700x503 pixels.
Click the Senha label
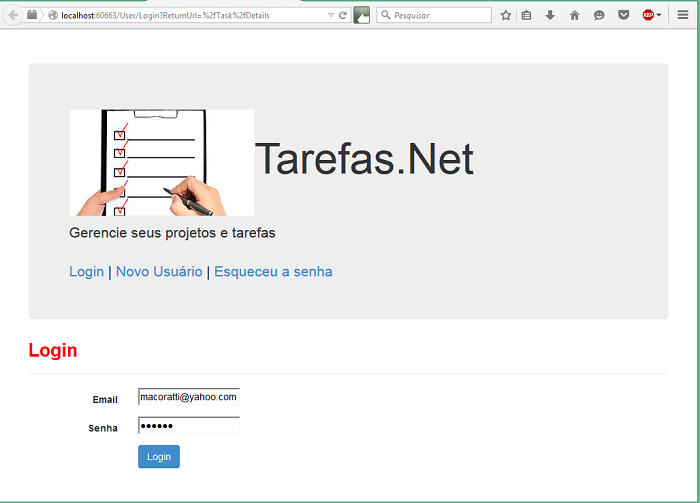(x=103, y=428)
